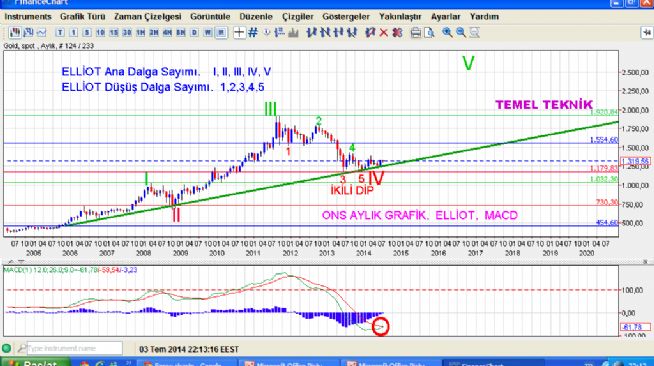Toggle the chart grid icon
This screenshot has height=366, width=654.
tap(253, 33)
